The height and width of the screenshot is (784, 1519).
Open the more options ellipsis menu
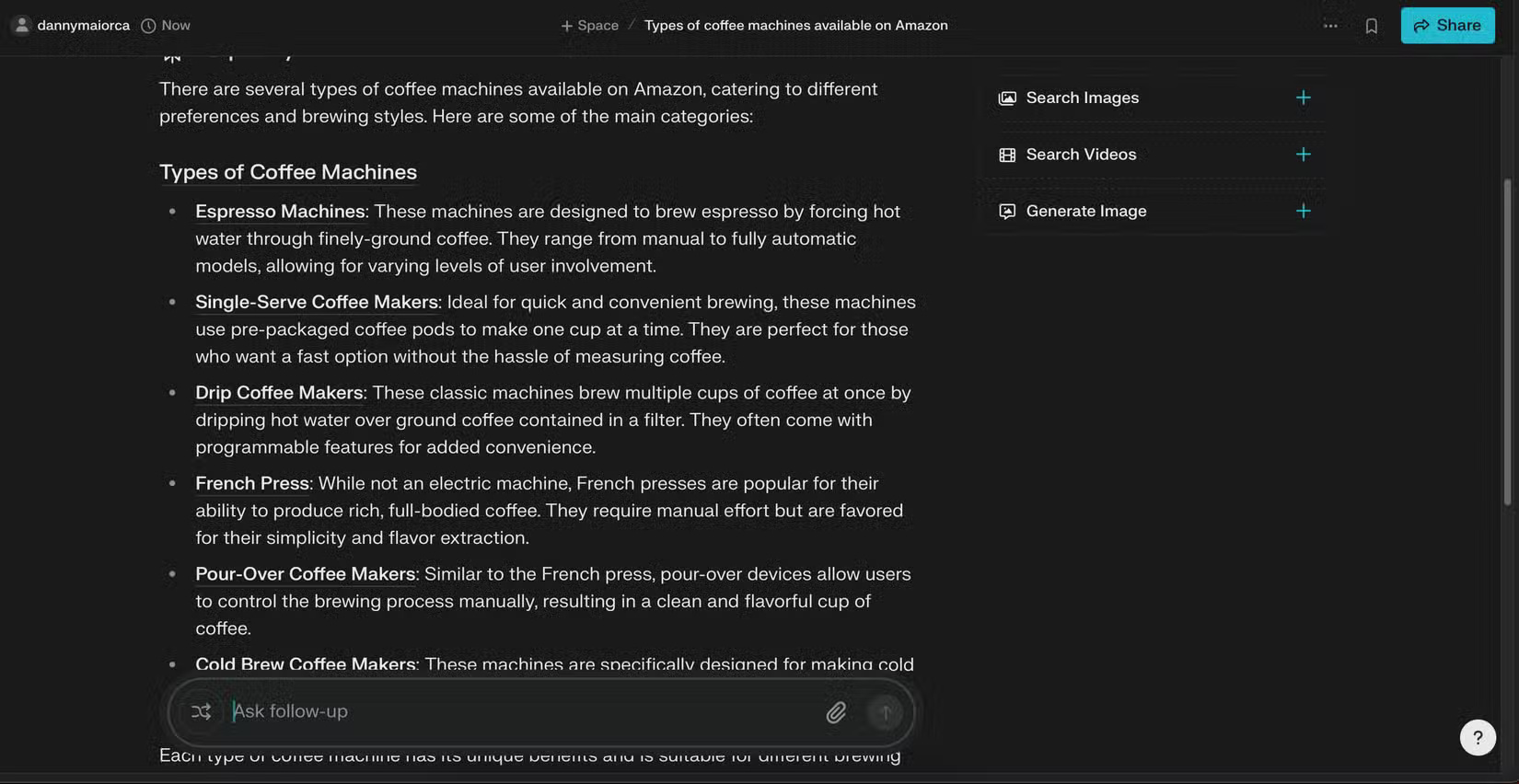tap(1330, 25)
